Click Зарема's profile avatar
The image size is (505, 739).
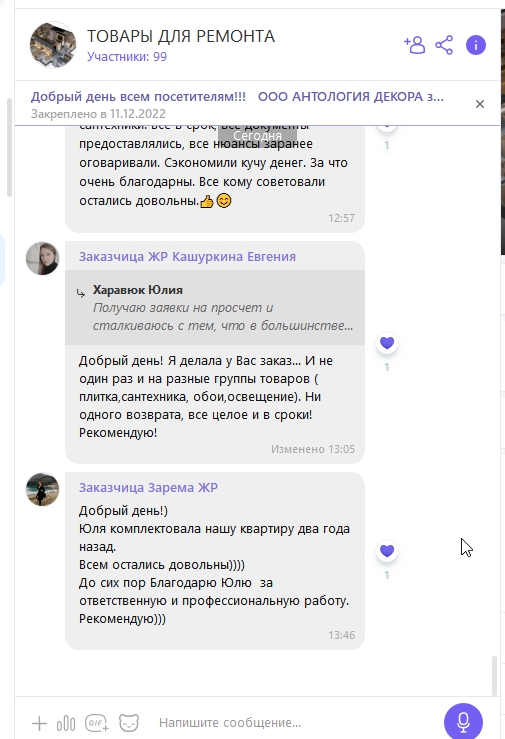coord(42,490)
